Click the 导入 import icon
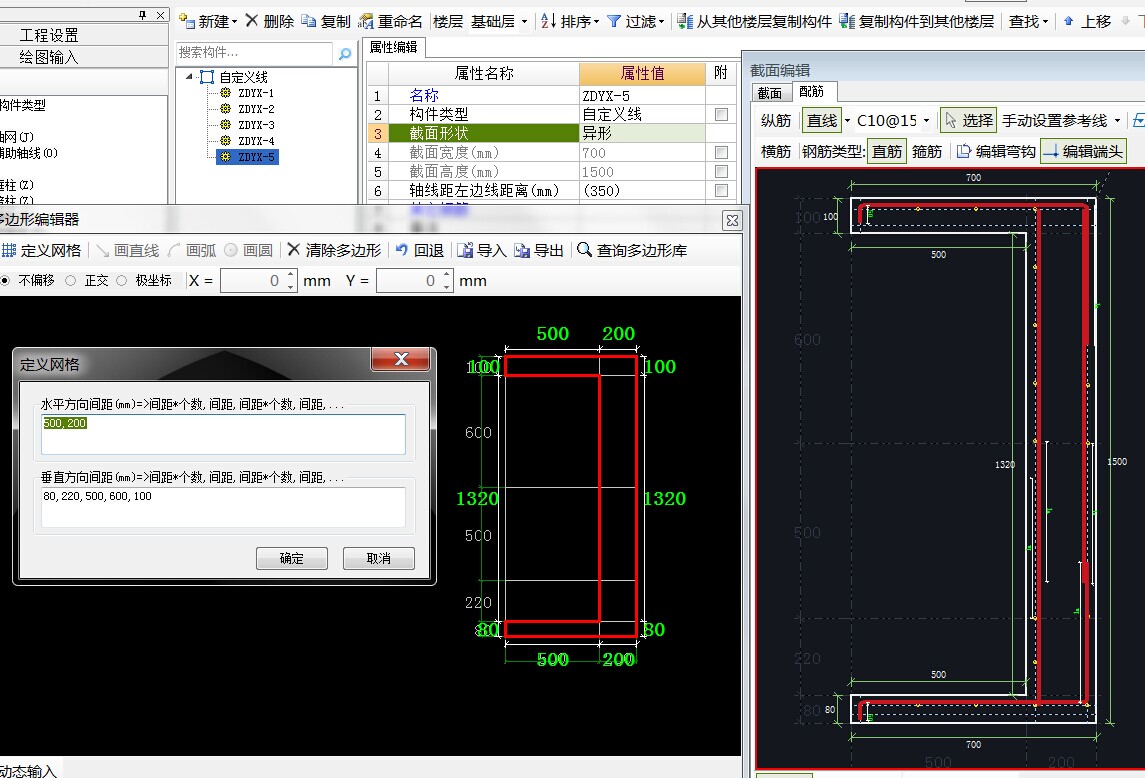 [x=465, y=251]
